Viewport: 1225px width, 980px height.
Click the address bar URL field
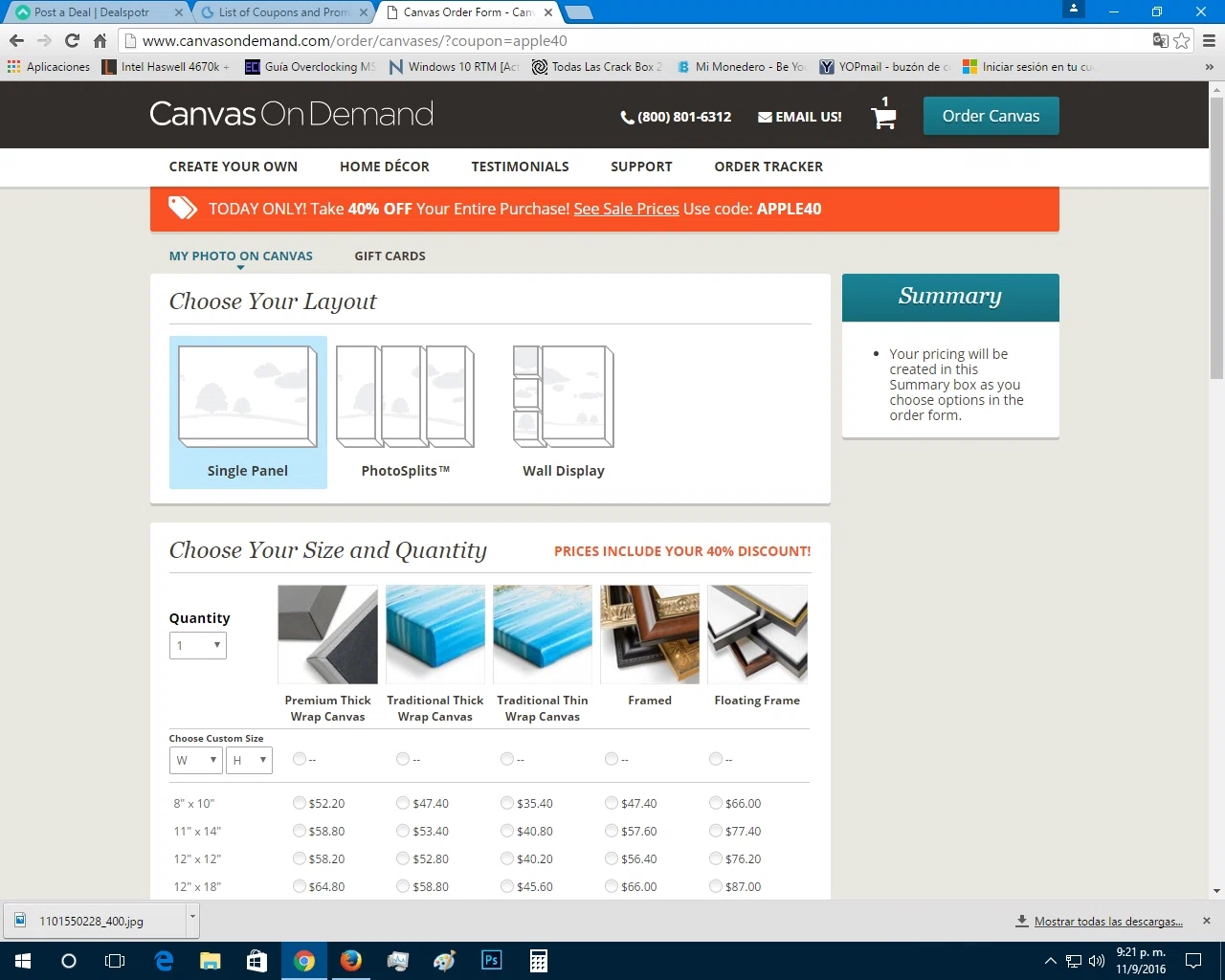[x=632, y=40]
